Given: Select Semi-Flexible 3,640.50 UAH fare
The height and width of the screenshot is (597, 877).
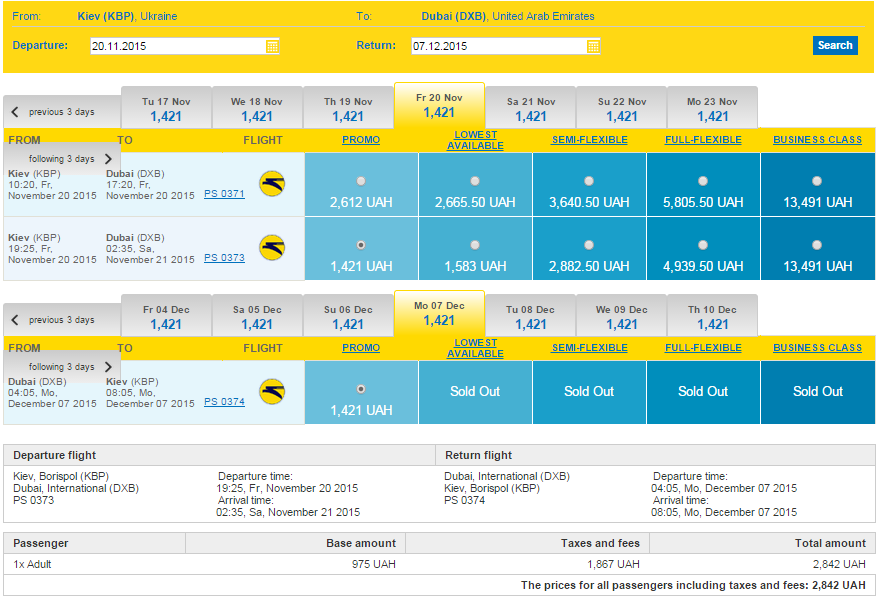Looking at the screenshot, I should [x=589, y=181].
